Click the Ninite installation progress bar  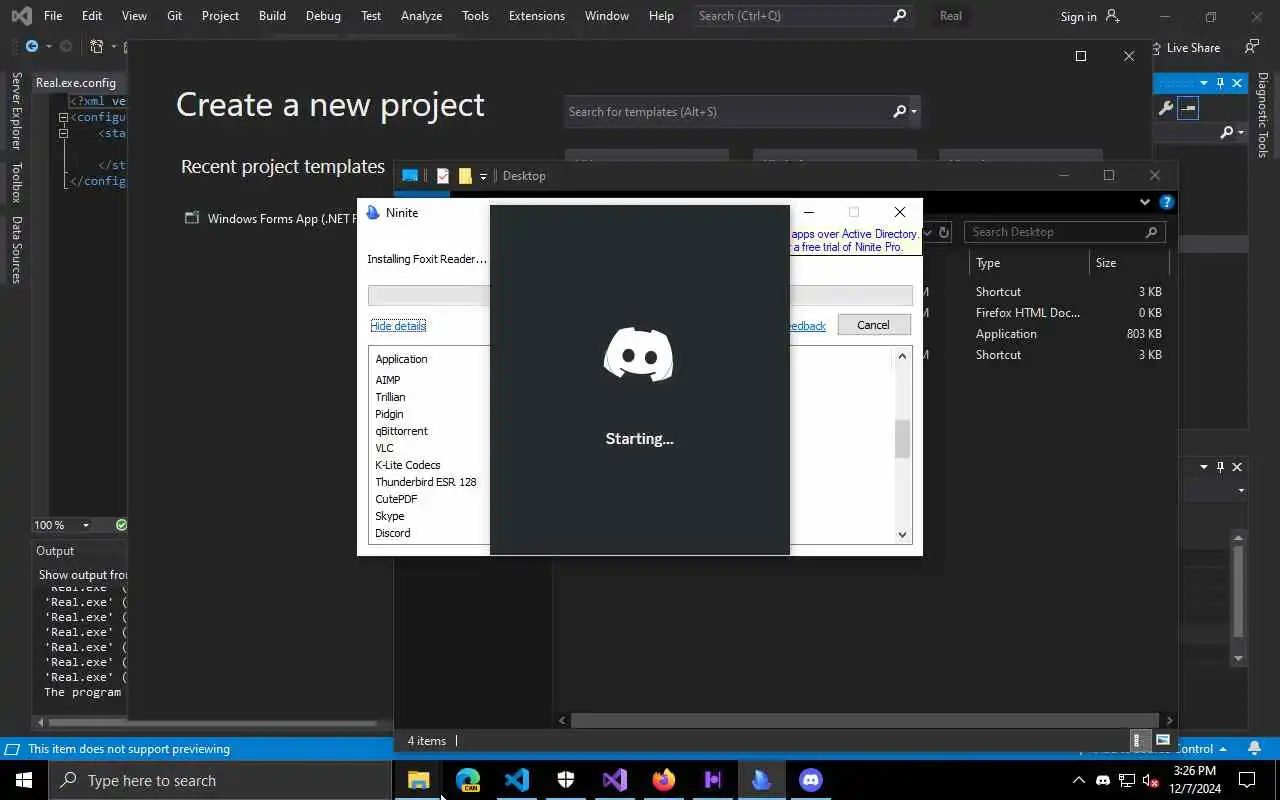[640, 295]
